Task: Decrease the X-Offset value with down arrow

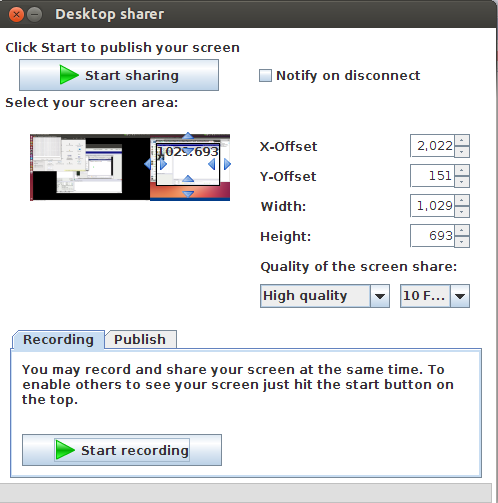Action: pyautogui.click(x=462, y=152)
